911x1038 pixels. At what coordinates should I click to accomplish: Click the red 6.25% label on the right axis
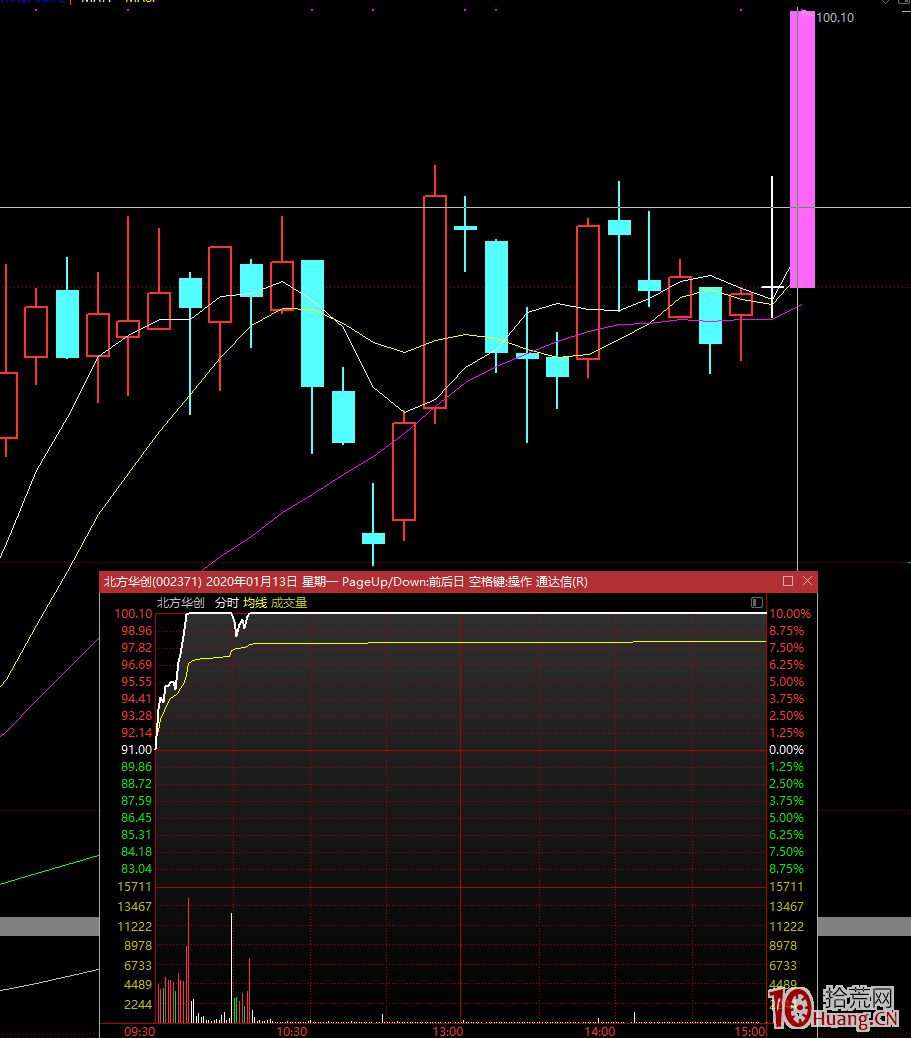point(787,665)
